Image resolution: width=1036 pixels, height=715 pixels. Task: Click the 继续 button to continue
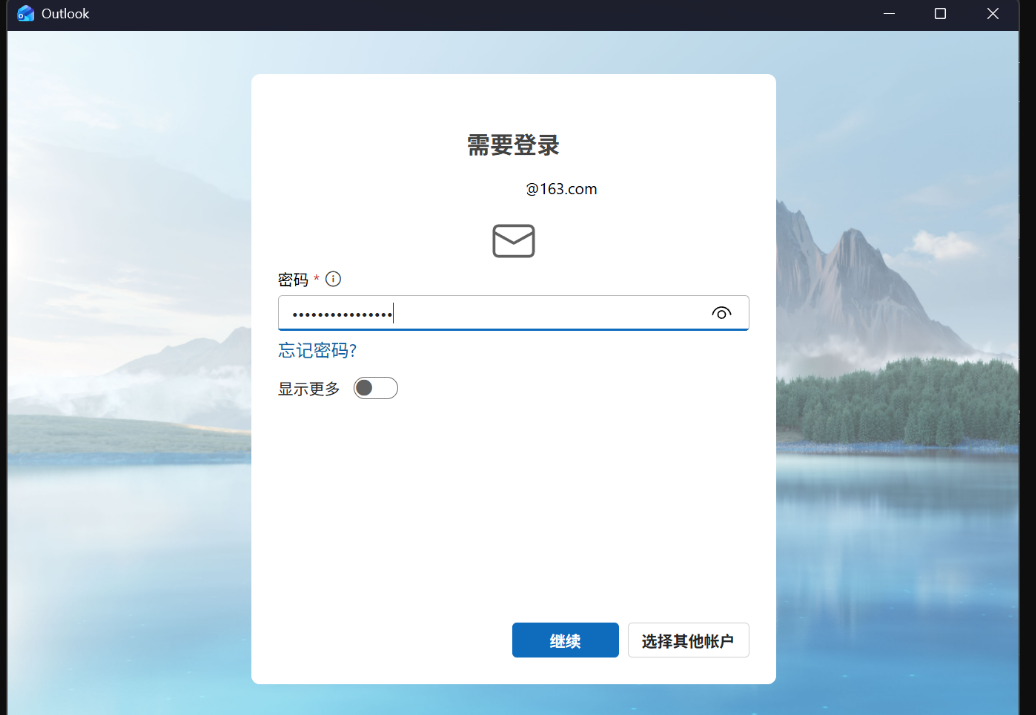point(565,640)
